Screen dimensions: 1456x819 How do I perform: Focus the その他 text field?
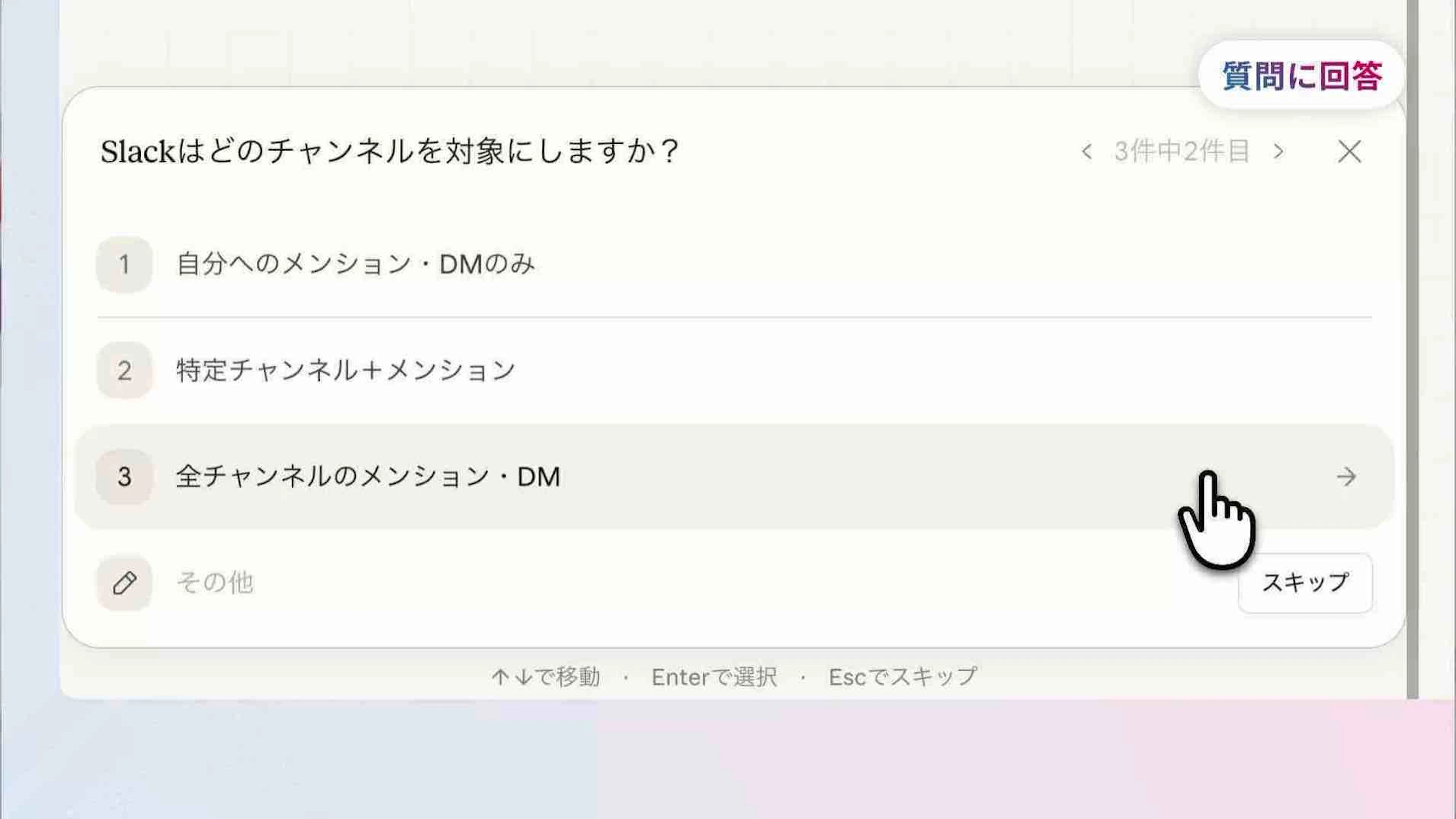pyautogui.click(x=565, y=583)
